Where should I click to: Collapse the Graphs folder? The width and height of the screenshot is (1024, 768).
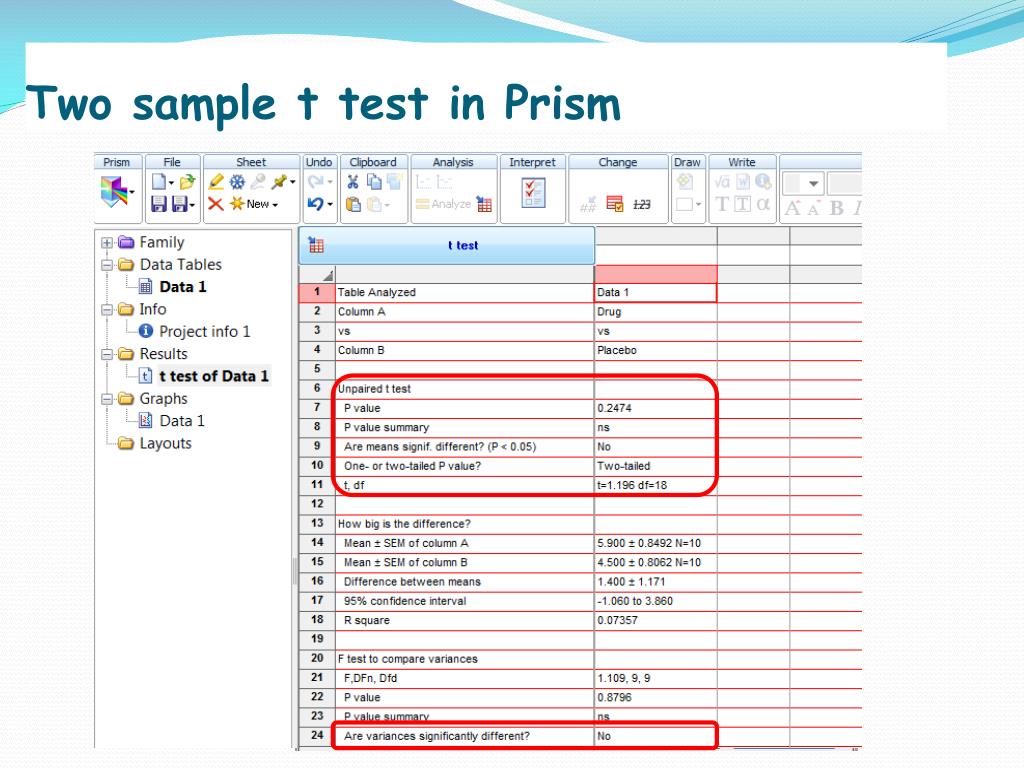pyautogui.click(x=106, y=399)
